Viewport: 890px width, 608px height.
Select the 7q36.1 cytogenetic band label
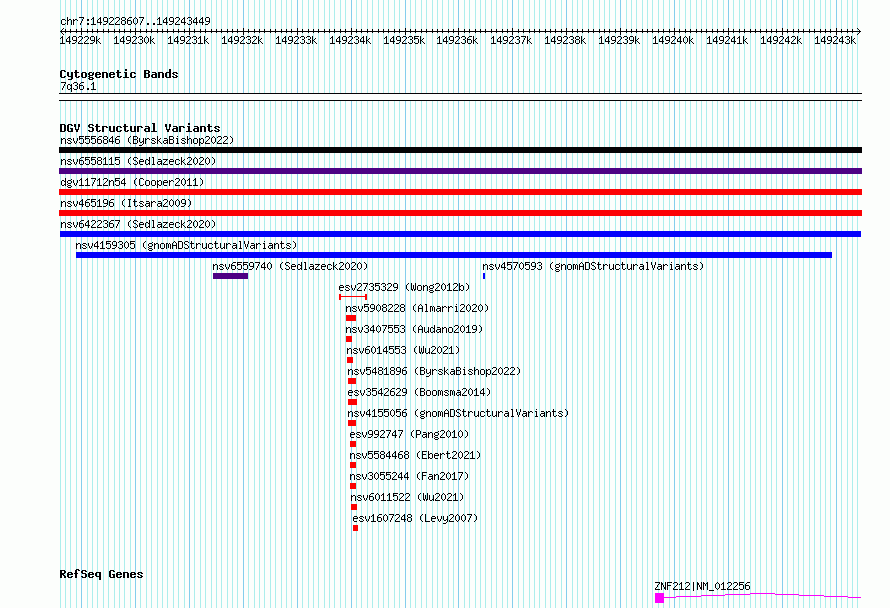[x=78, y=86]
